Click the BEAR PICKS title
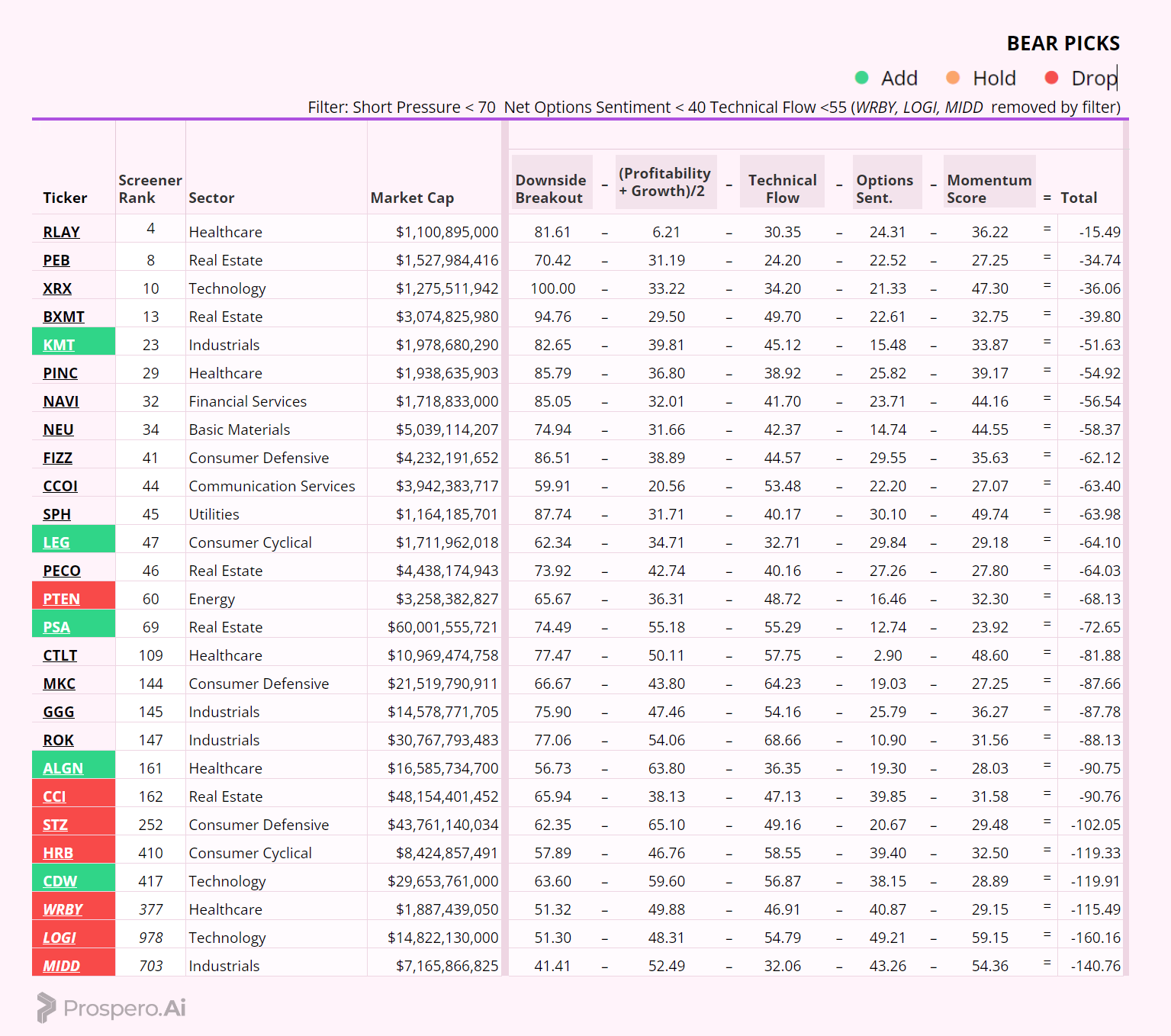 click(1063, 43)
